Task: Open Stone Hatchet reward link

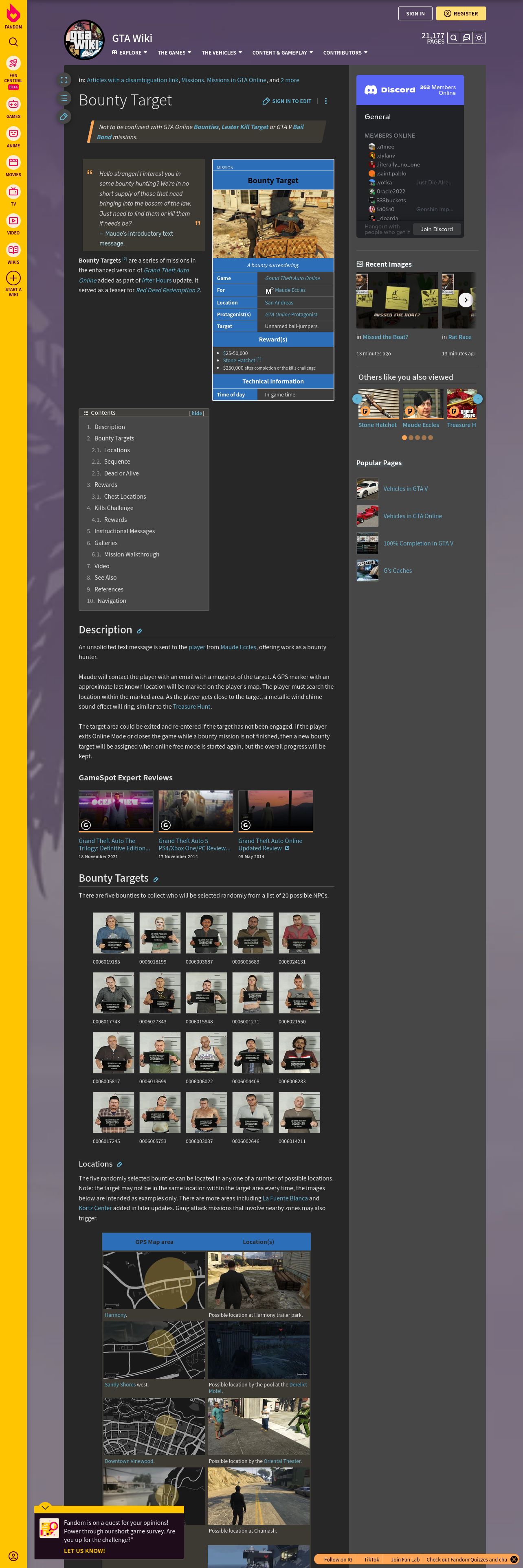Action: pos(239,360)
